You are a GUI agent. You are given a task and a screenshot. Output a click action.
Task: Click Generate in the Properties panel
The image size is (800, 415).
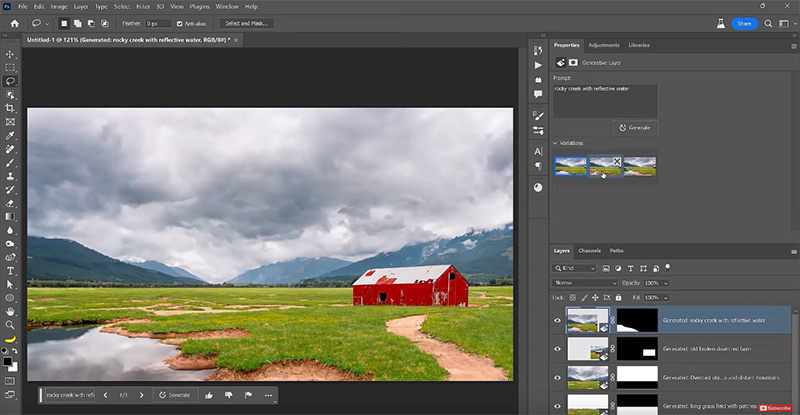(635, 128)
